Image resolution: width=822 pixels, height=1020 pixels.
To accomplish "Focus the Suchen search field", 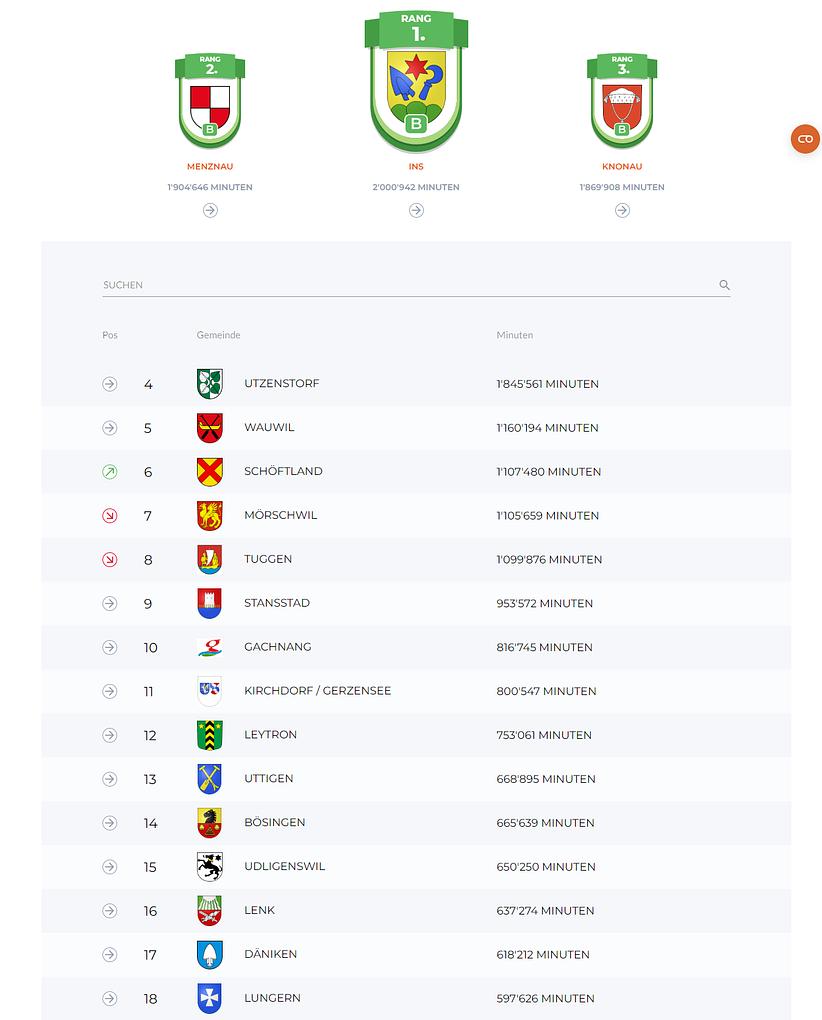I will pos(400,285).
